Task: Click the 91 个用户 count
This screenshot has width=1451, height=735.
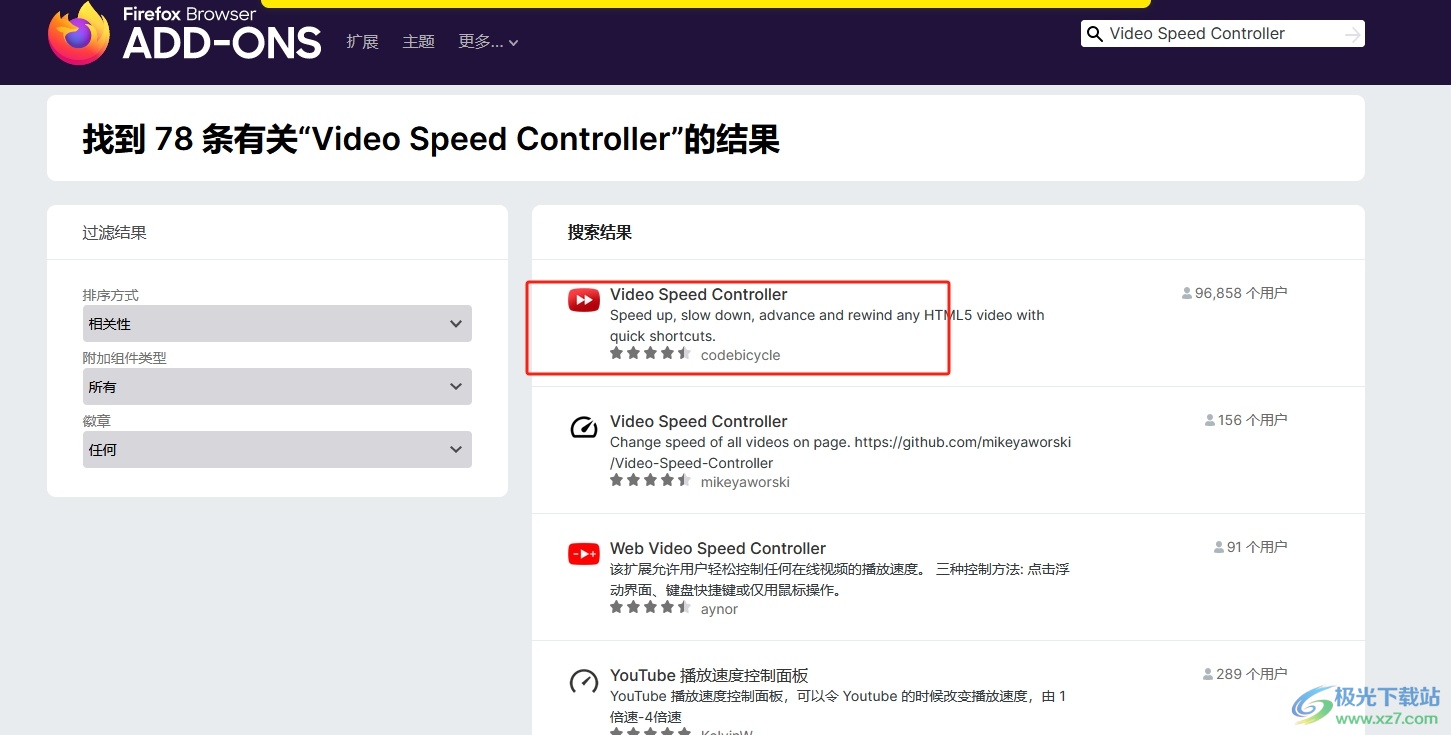Action: (x=1257, y=548)
